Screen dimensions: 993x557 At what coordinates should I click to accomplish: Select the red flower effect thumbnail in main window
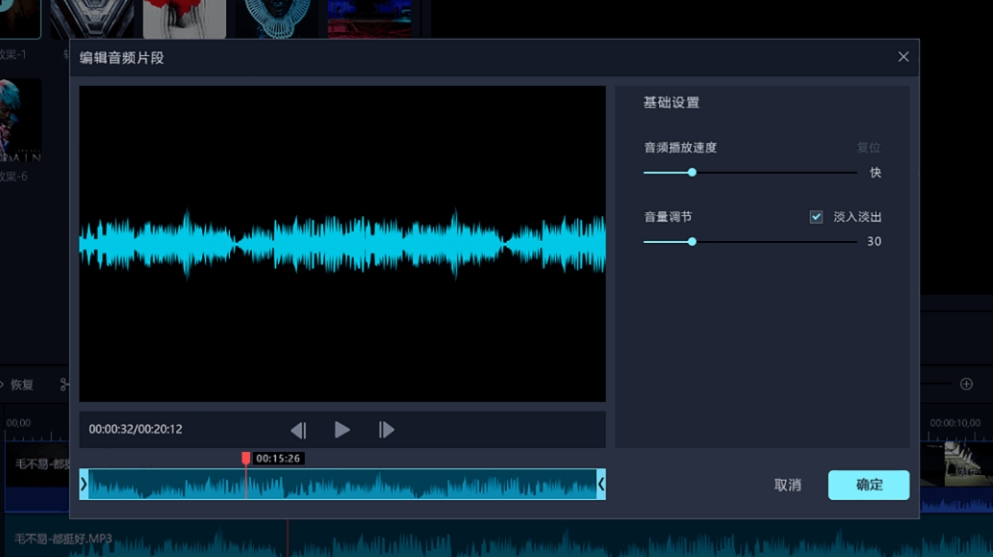(x=184, y=19)
